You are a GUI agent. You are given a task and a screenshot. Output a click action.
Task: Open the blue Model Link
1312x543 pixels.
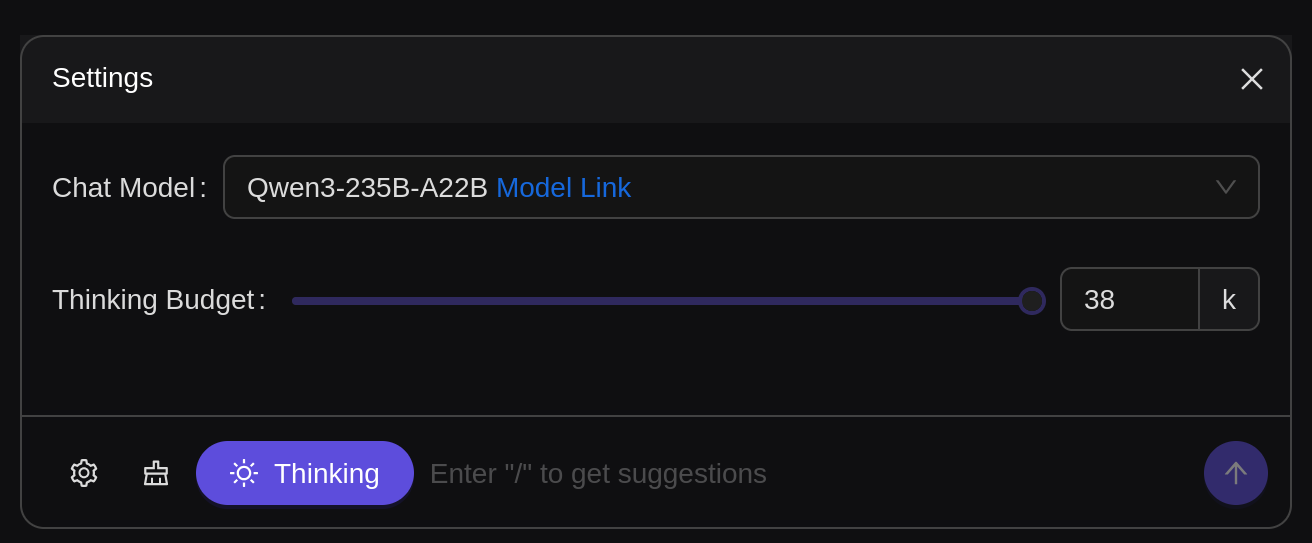(563, 188)
